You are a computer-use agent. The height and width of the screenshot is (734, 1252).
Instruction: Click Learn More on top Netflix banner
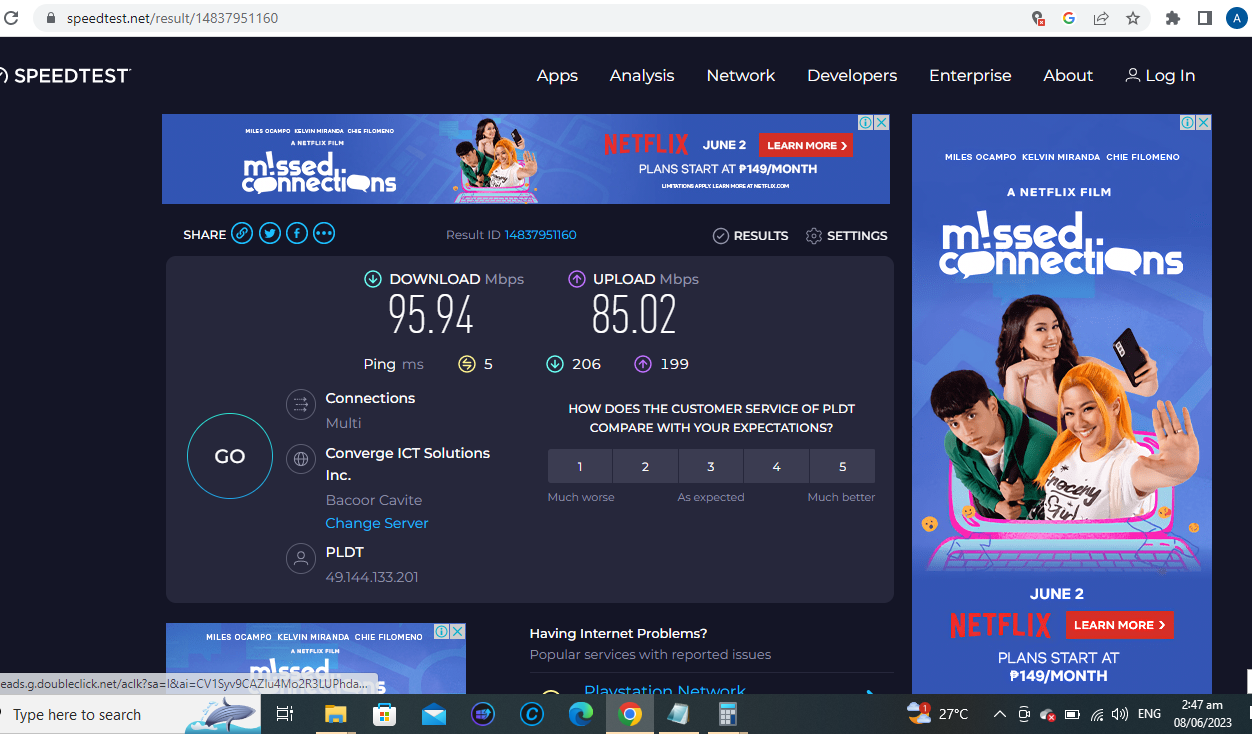pyautogui.click(x=806, y=145)
